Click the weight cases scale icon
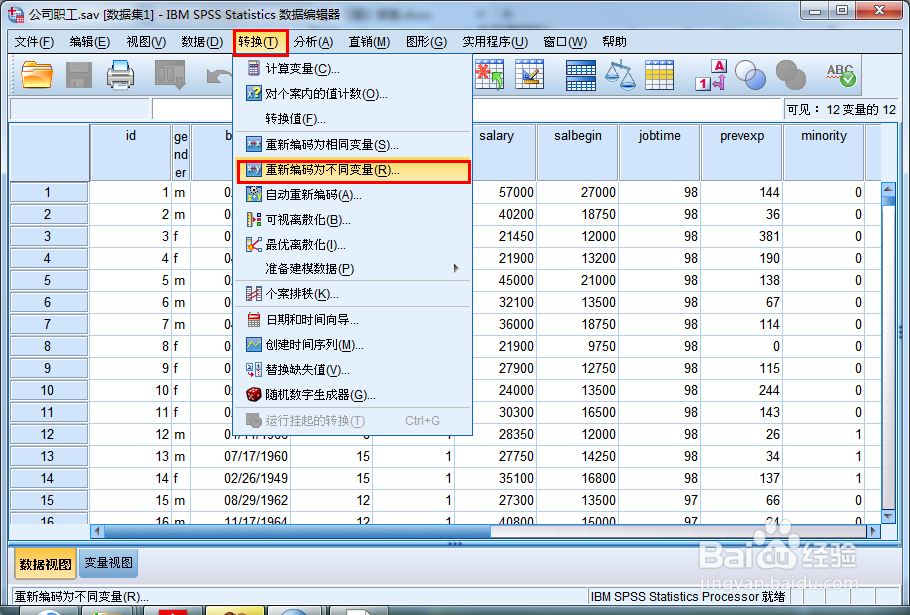Screen dimensions: 910x615 [x=620, y=75]
